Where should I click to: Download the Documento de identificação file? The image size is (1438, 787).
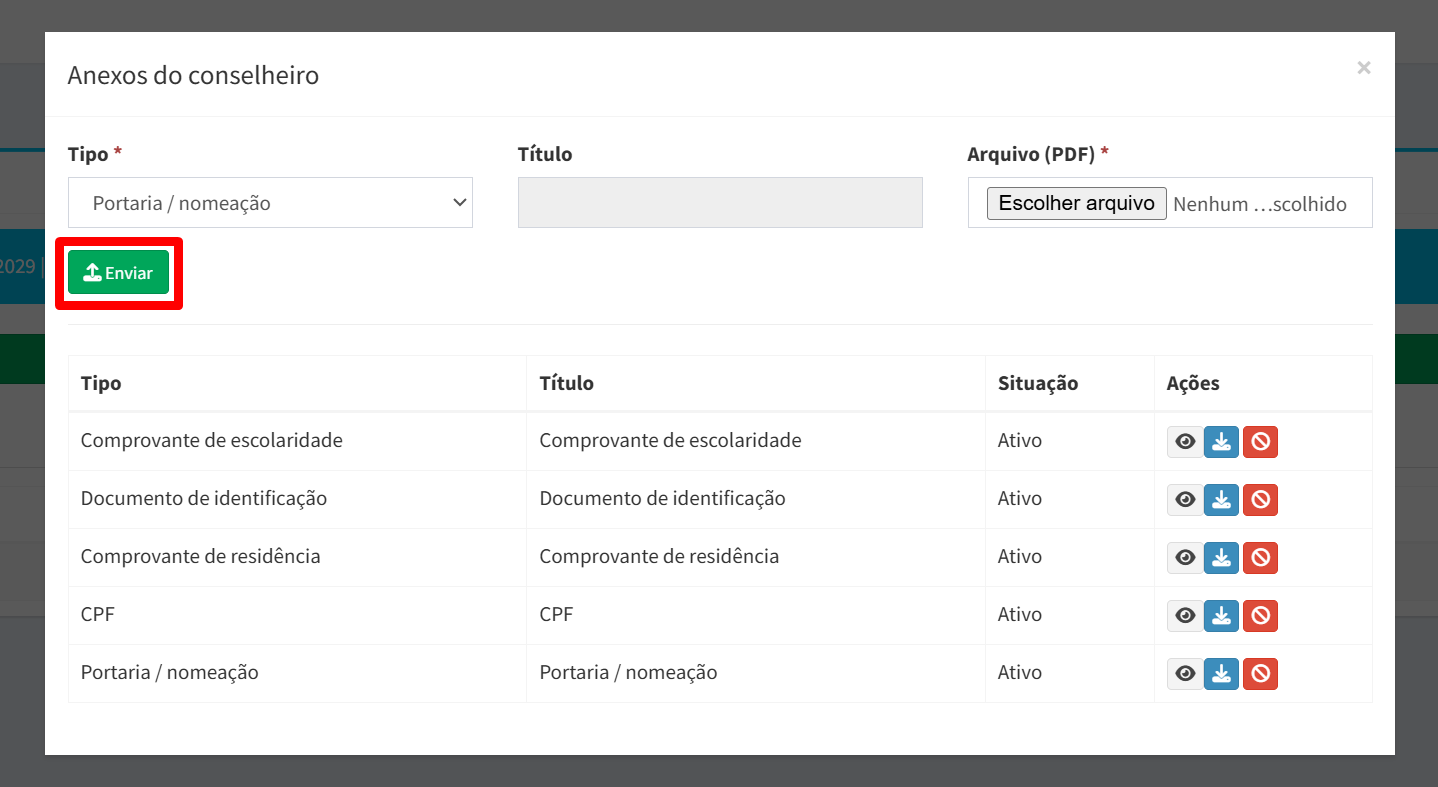pos(1221,500)
